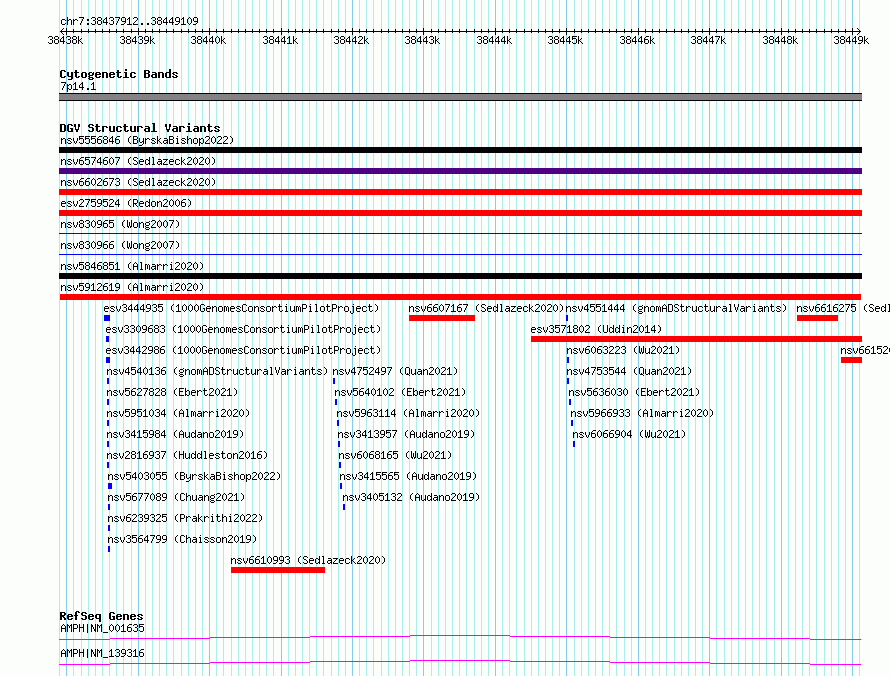Select the black bar of nsv5556846
Viewport: 890px width, 676px height.
click(x=460, y=150)
